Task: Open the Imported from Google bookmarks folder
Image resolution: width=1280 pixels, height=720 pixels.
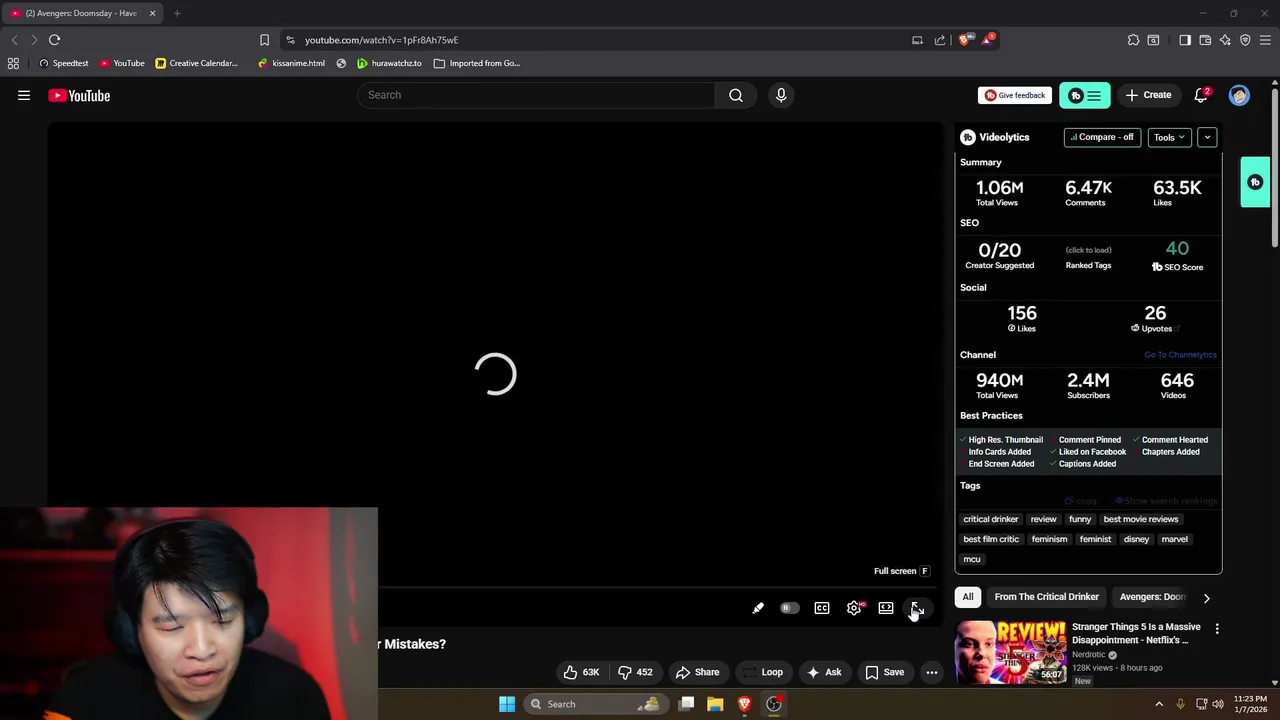Action: [x=477, y=63]
